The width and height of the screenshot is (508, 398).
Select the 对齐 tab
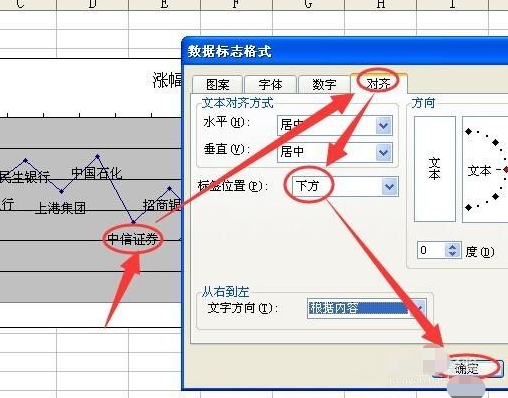point(379,83)
